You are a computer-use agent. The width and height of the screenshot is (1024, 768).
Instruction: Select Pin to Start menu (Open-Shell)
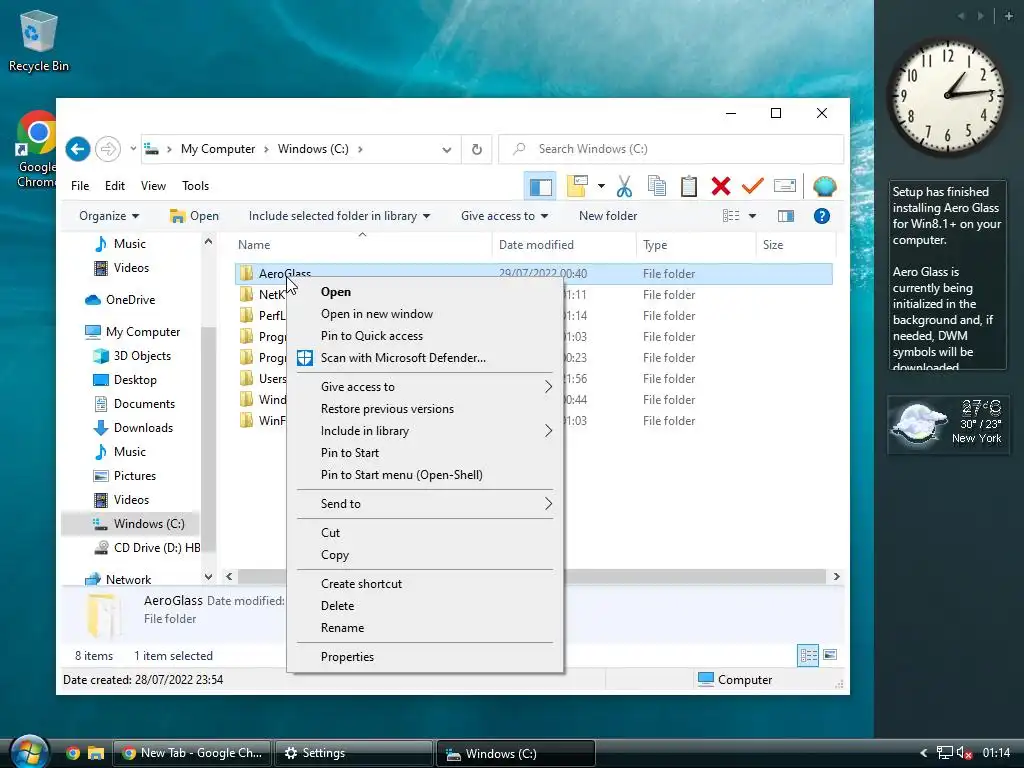402,475
